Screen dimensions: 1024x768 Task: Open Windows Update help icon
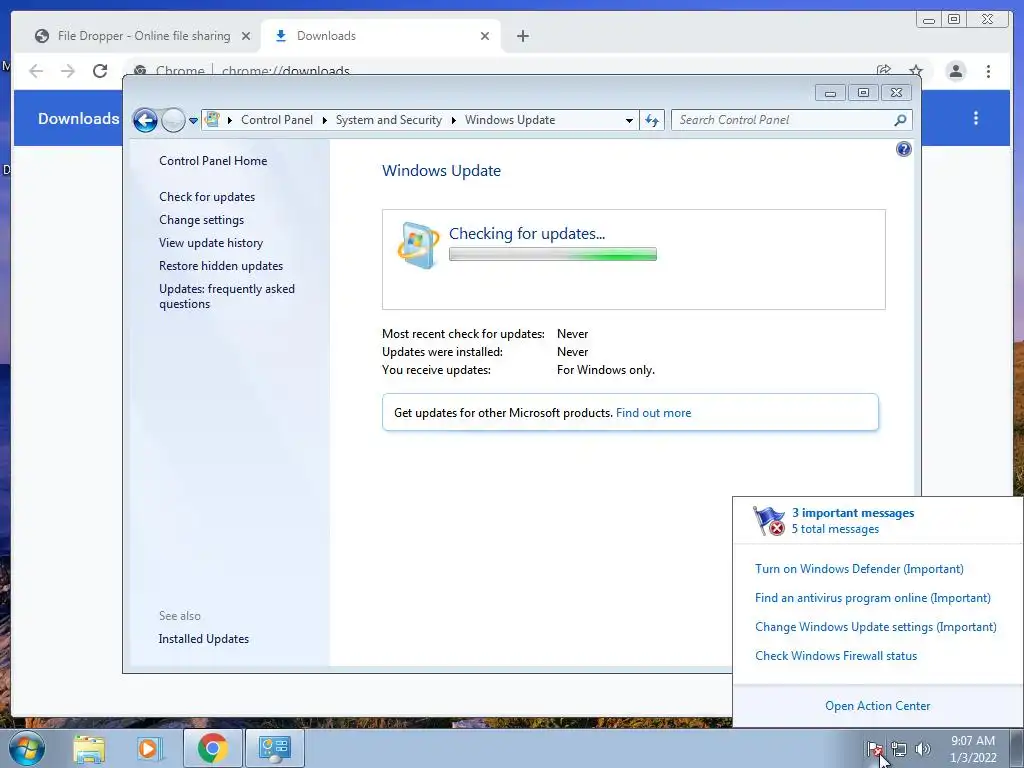[903, 150]
